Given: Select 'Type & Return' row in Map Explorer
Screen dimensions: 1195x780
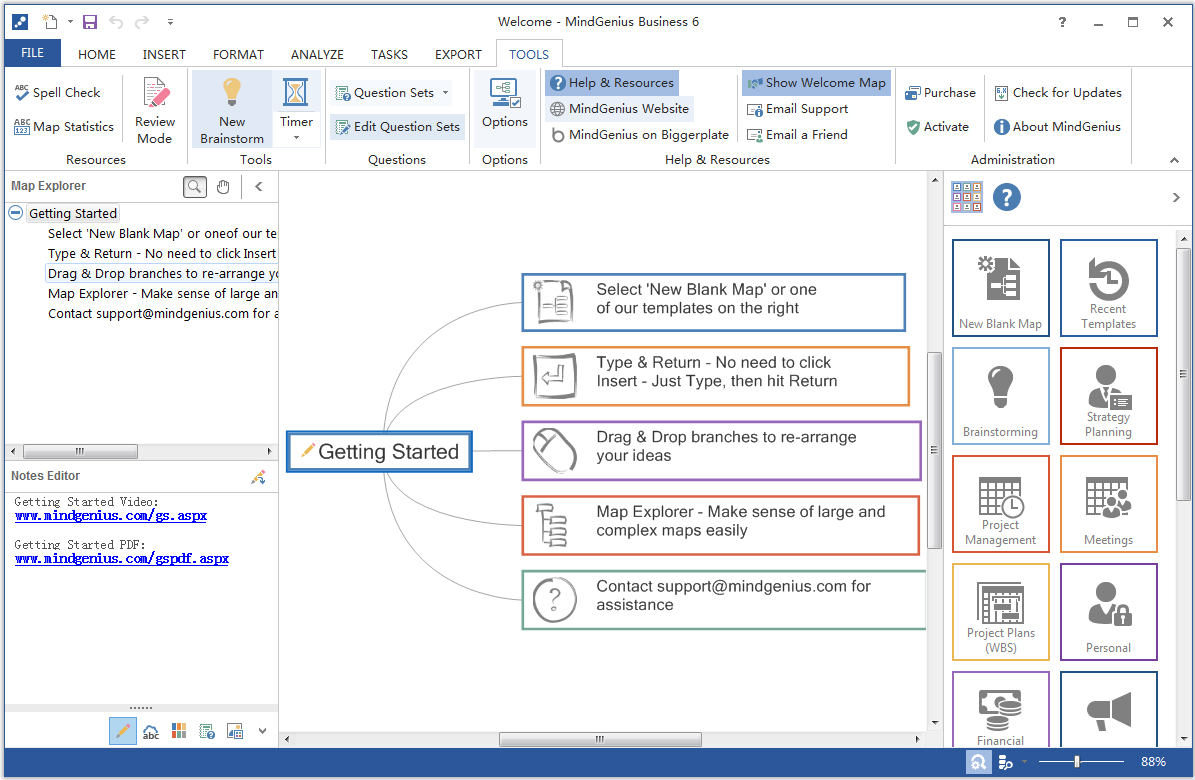Looking at the screenshot, I should pyautogui.click(x=162, y=253).
